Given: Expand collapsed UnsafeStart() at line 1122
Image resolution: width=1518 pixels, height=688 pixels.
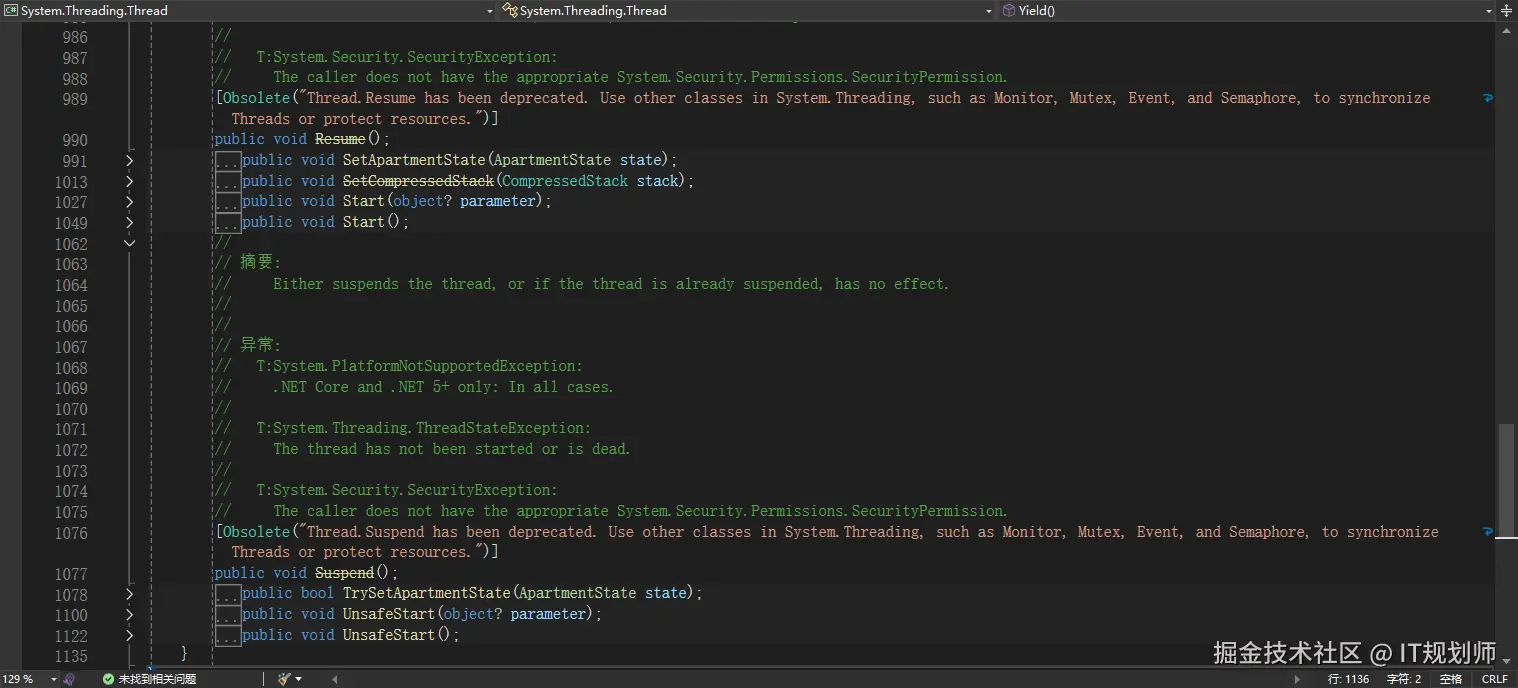Looking at the screenshot, I should coord(129,635).
